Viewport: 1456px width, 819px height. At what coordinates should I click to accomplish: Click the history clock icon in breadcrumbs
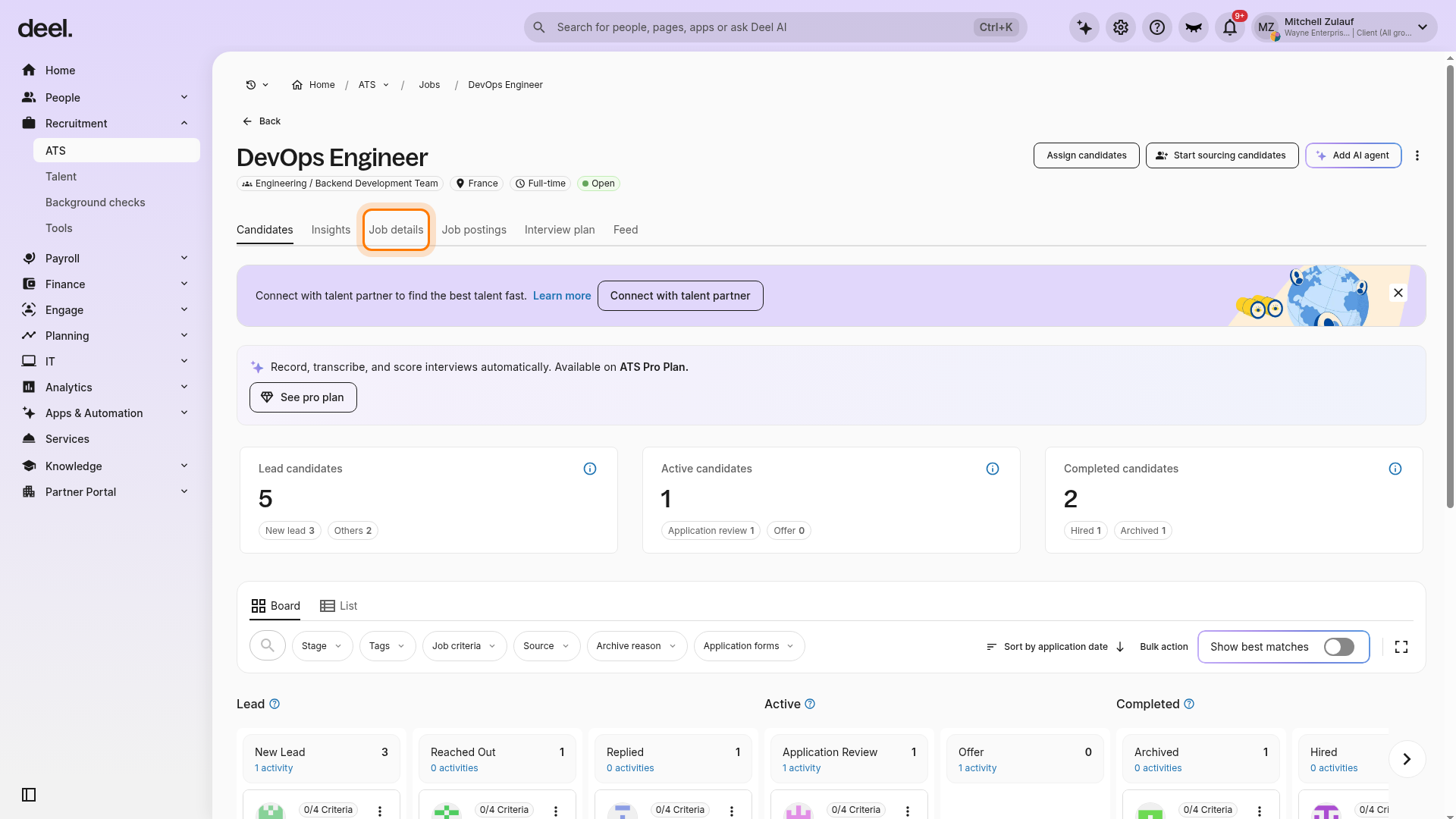251,85
